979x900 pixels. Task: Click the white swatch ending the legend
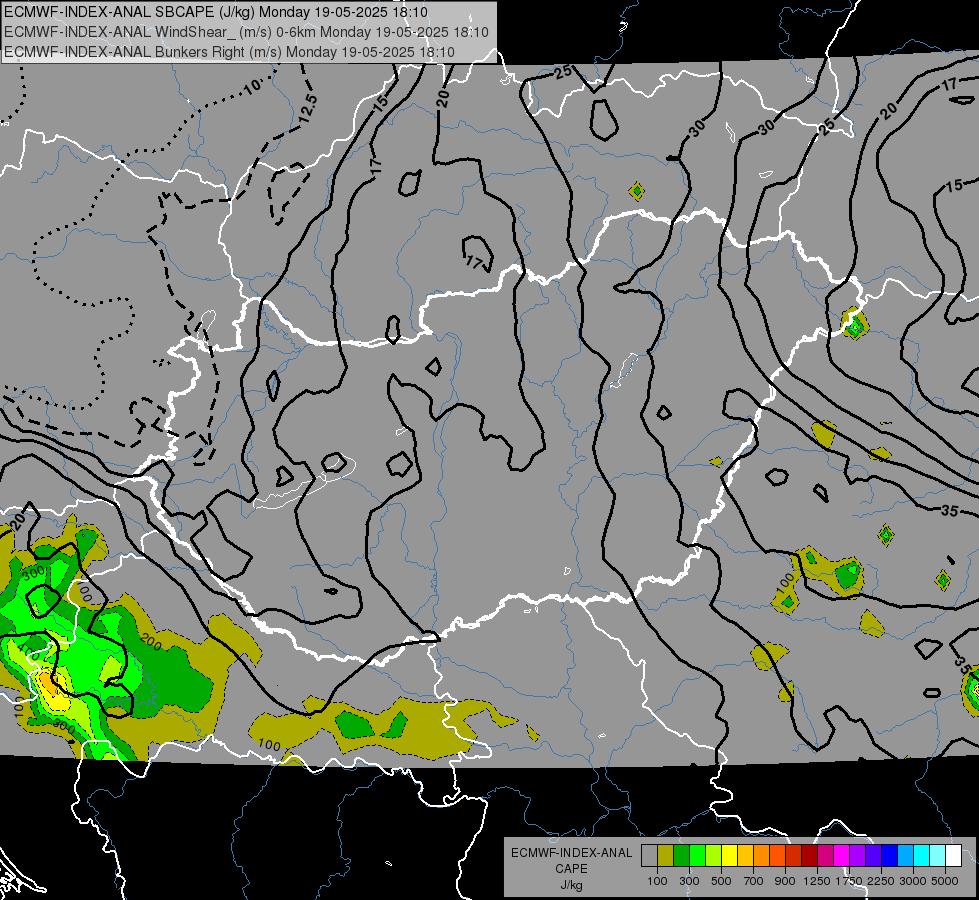click(x=953, y=856)
